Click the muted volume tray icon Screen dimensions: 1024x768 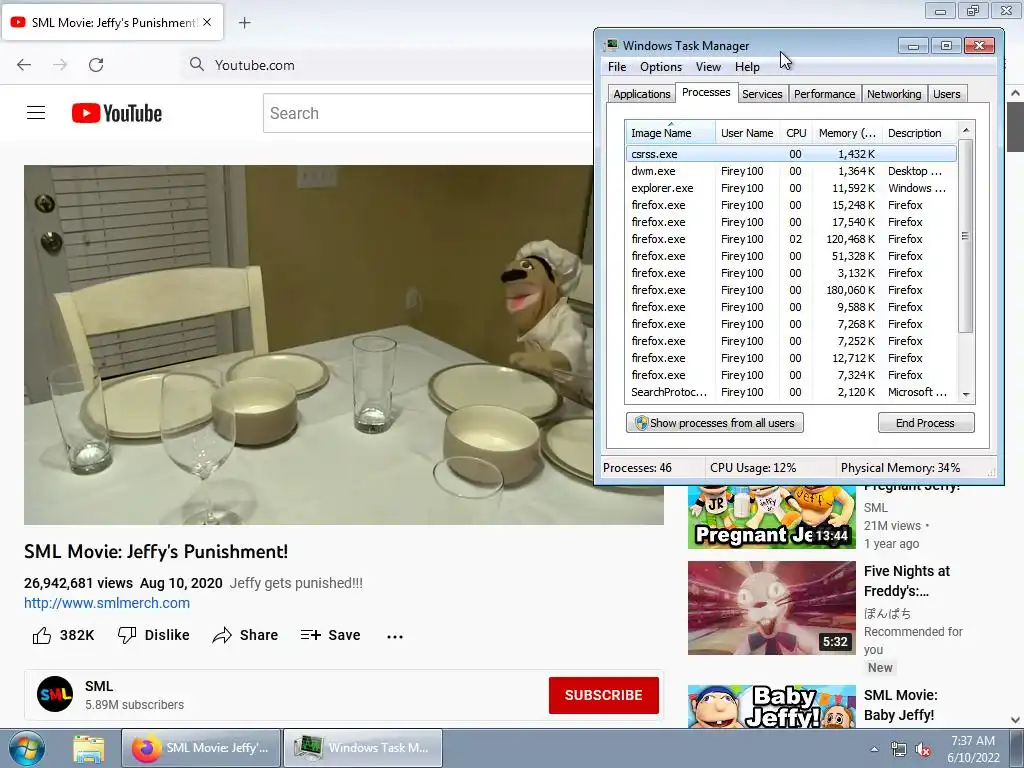coord(923,750)
